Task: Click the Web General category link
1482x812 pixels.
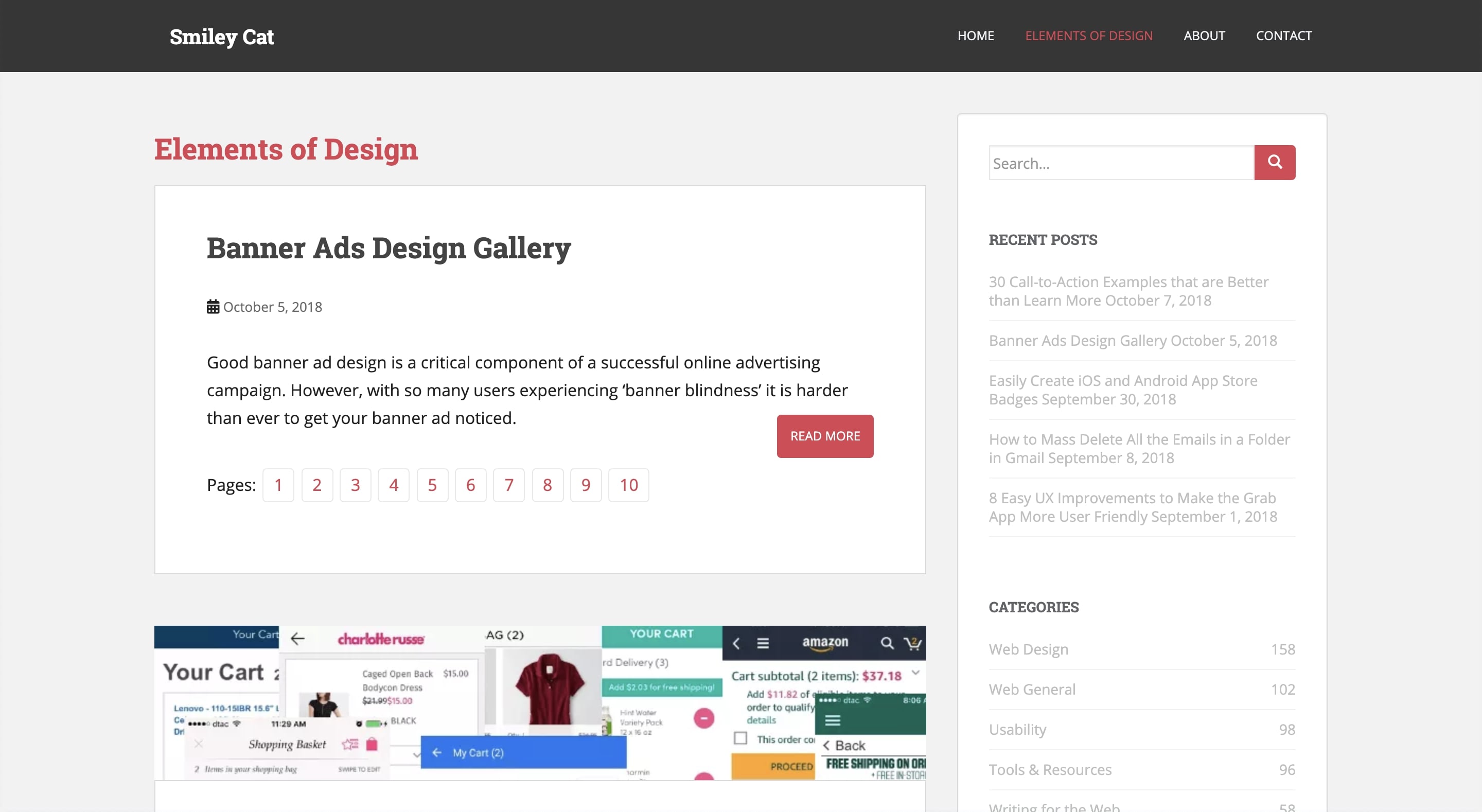Action: [x=1032, y=688]
